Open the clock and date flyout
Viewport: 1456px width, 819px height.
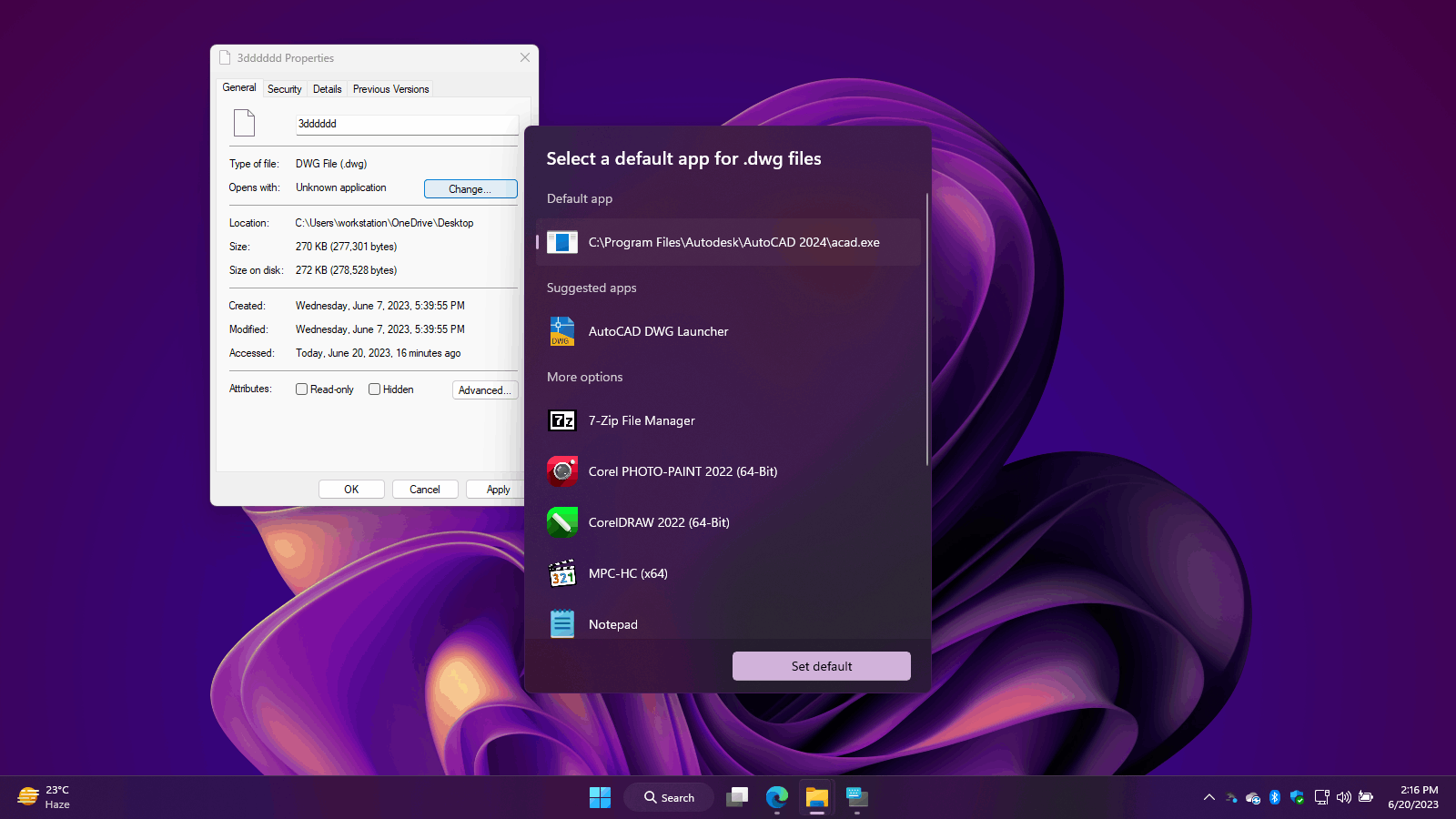(1413, 797)
